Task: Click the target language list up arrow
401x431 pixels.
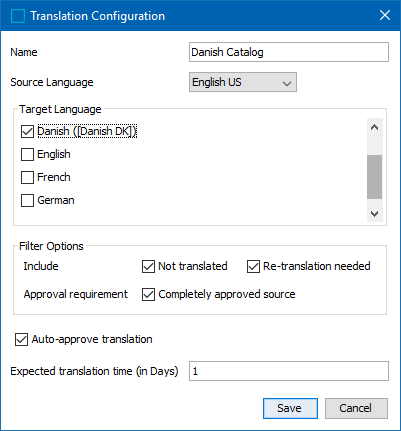Action: pos(374,127)
